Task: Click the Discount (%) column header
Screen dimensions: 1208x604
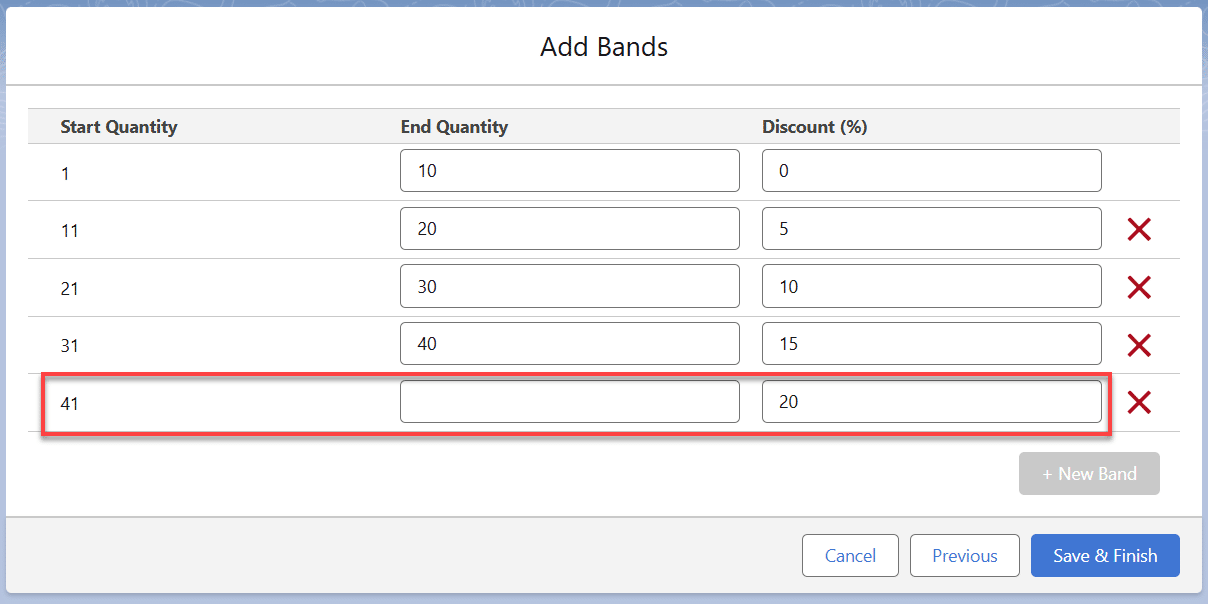Action: click(814, 127)
